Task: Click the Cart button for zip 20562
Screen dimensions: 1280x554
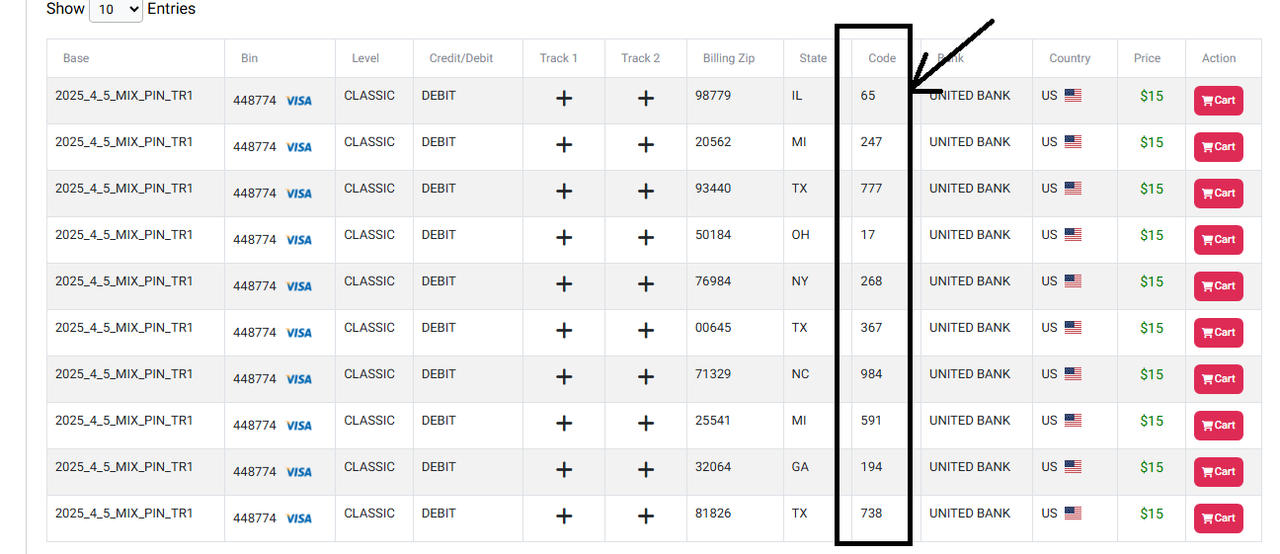Action: (1218, 146)
